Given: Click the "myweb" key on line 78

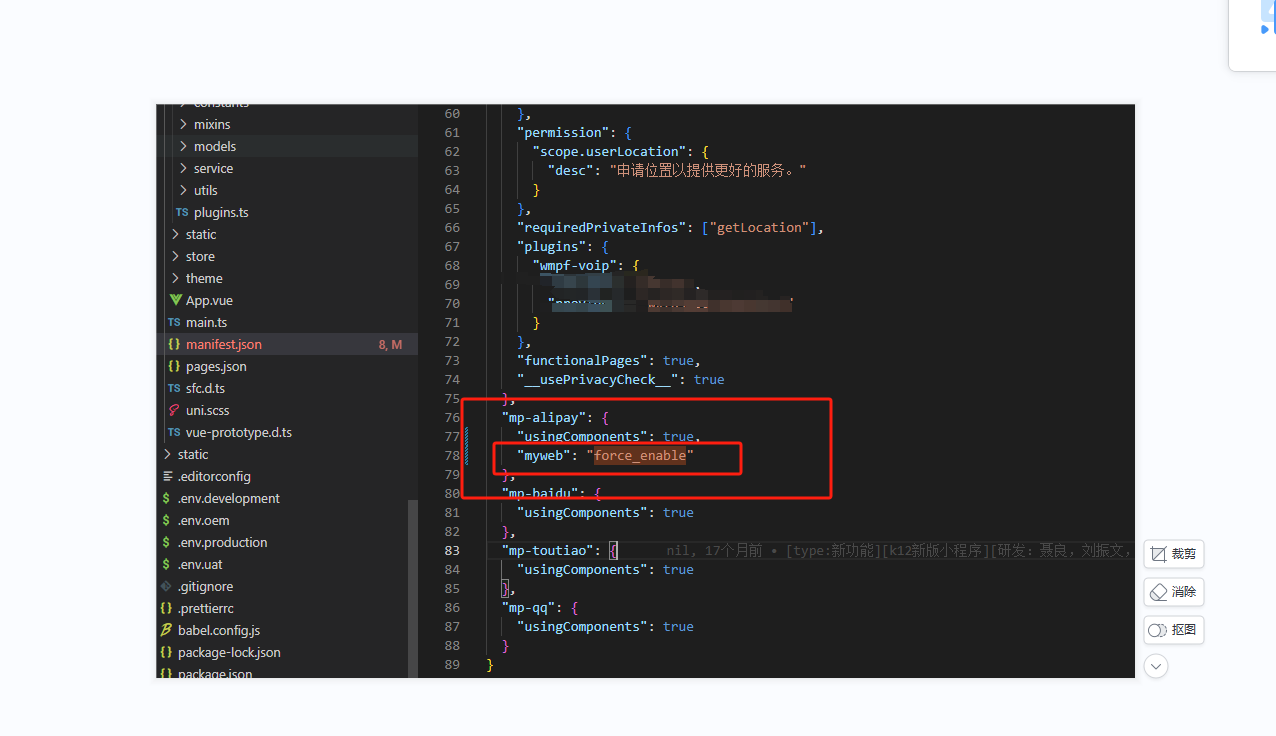Looking at the screenshot, I should 545,455.
